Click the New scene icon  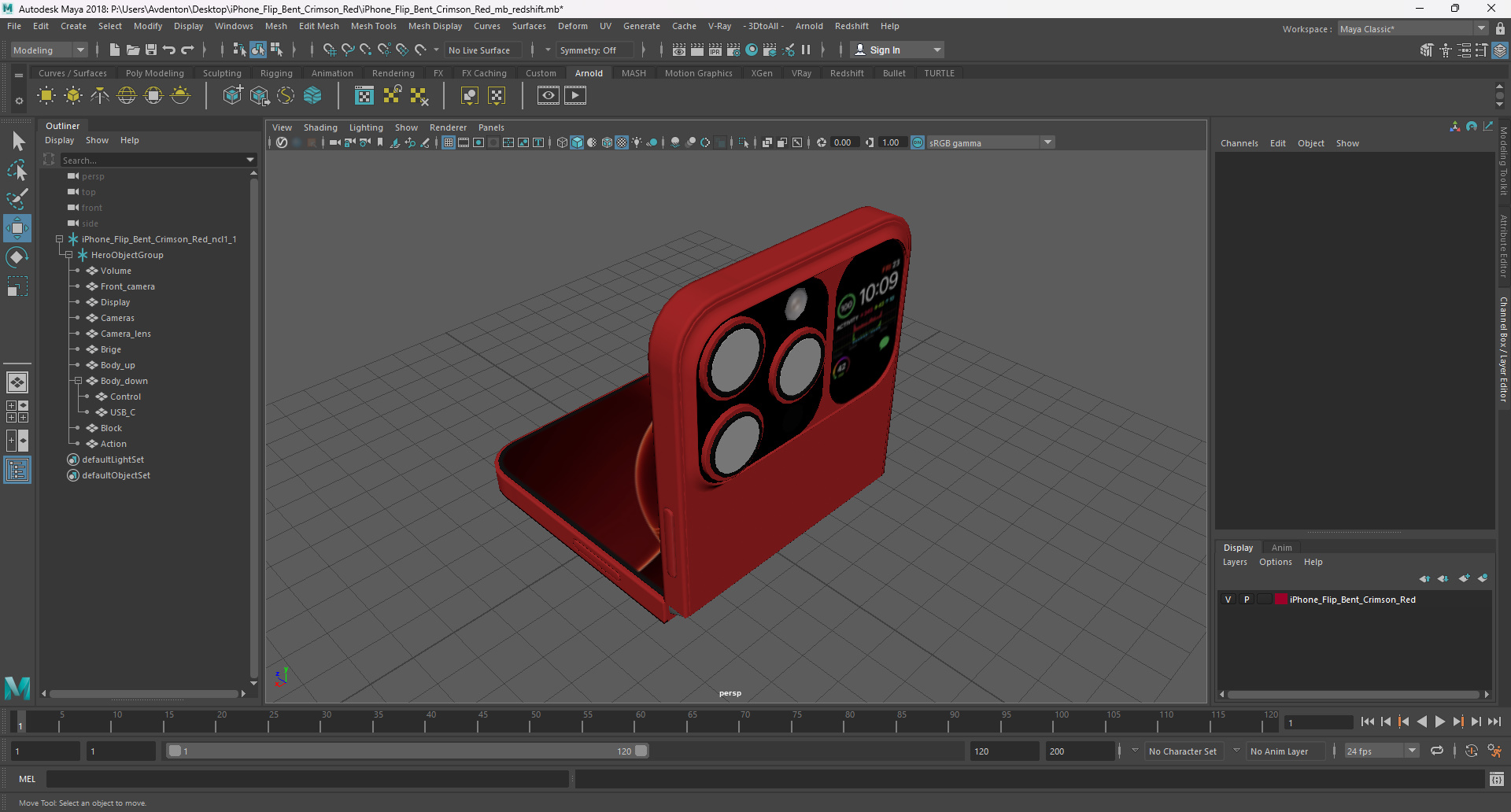coord(115,50)
